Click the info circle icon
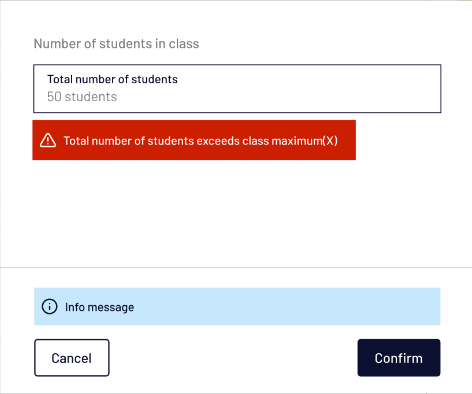 pos(49,306)
